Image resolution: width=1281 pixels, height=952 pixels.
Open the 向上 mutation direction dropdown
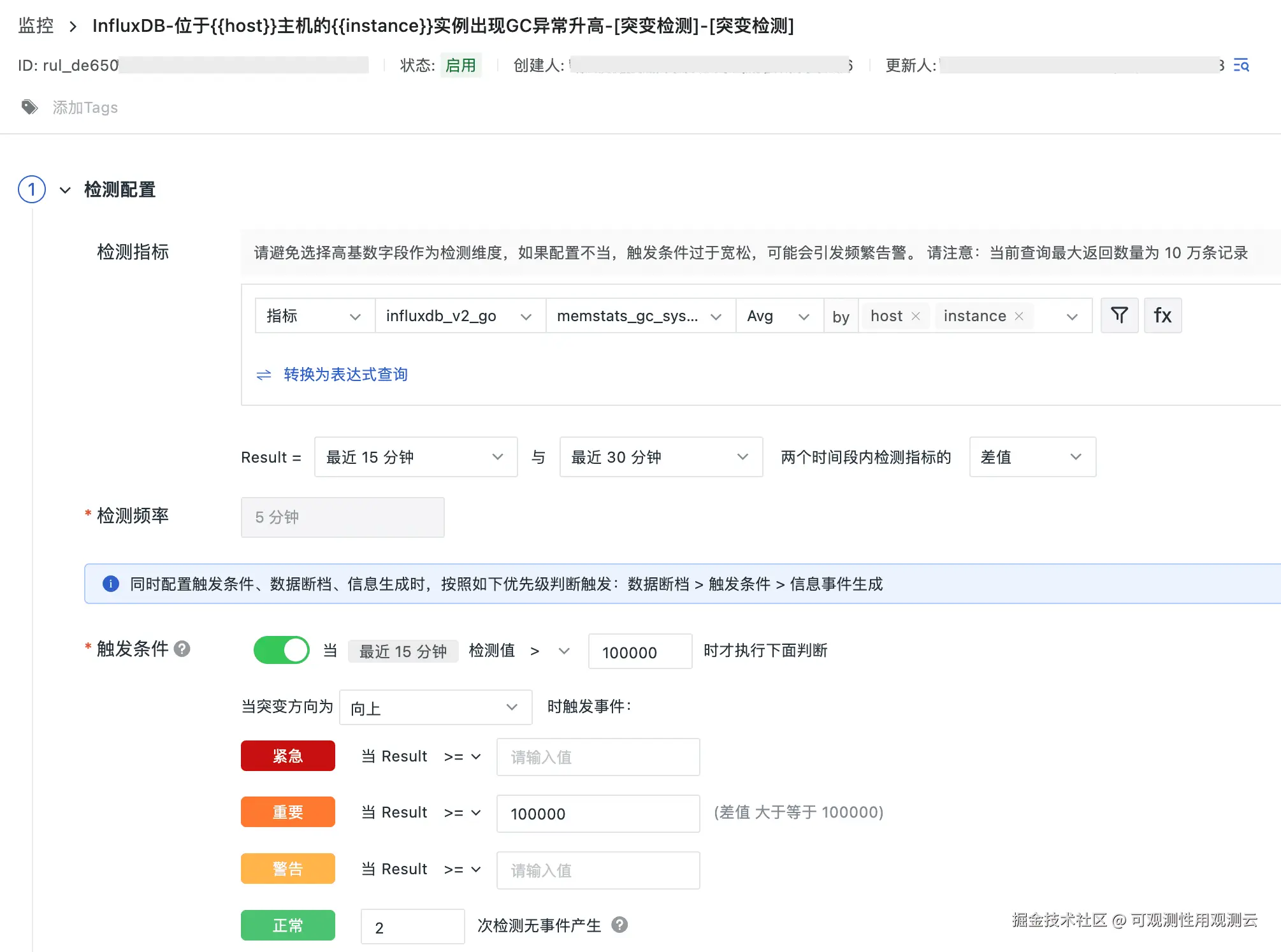435,707
